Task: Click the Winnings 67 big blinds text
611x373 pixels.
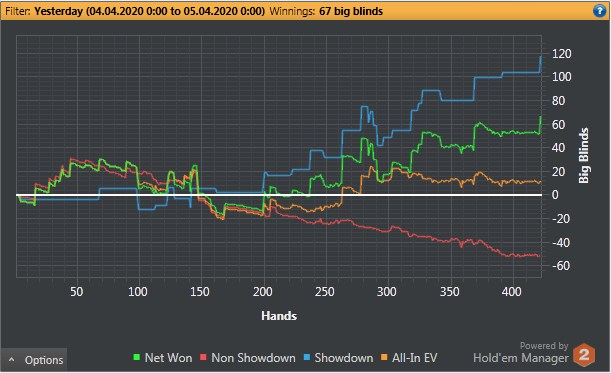Action: [x=326, y=11]
